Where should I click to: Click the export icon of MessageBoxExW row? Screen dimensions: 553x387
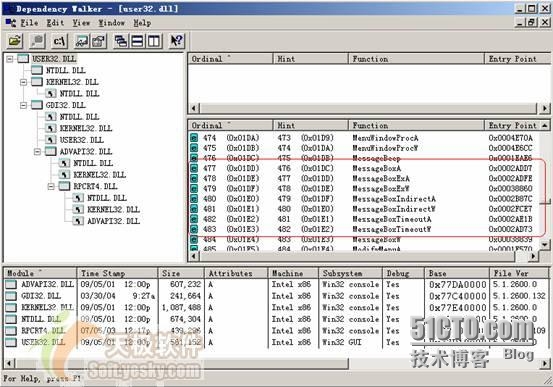194,189
